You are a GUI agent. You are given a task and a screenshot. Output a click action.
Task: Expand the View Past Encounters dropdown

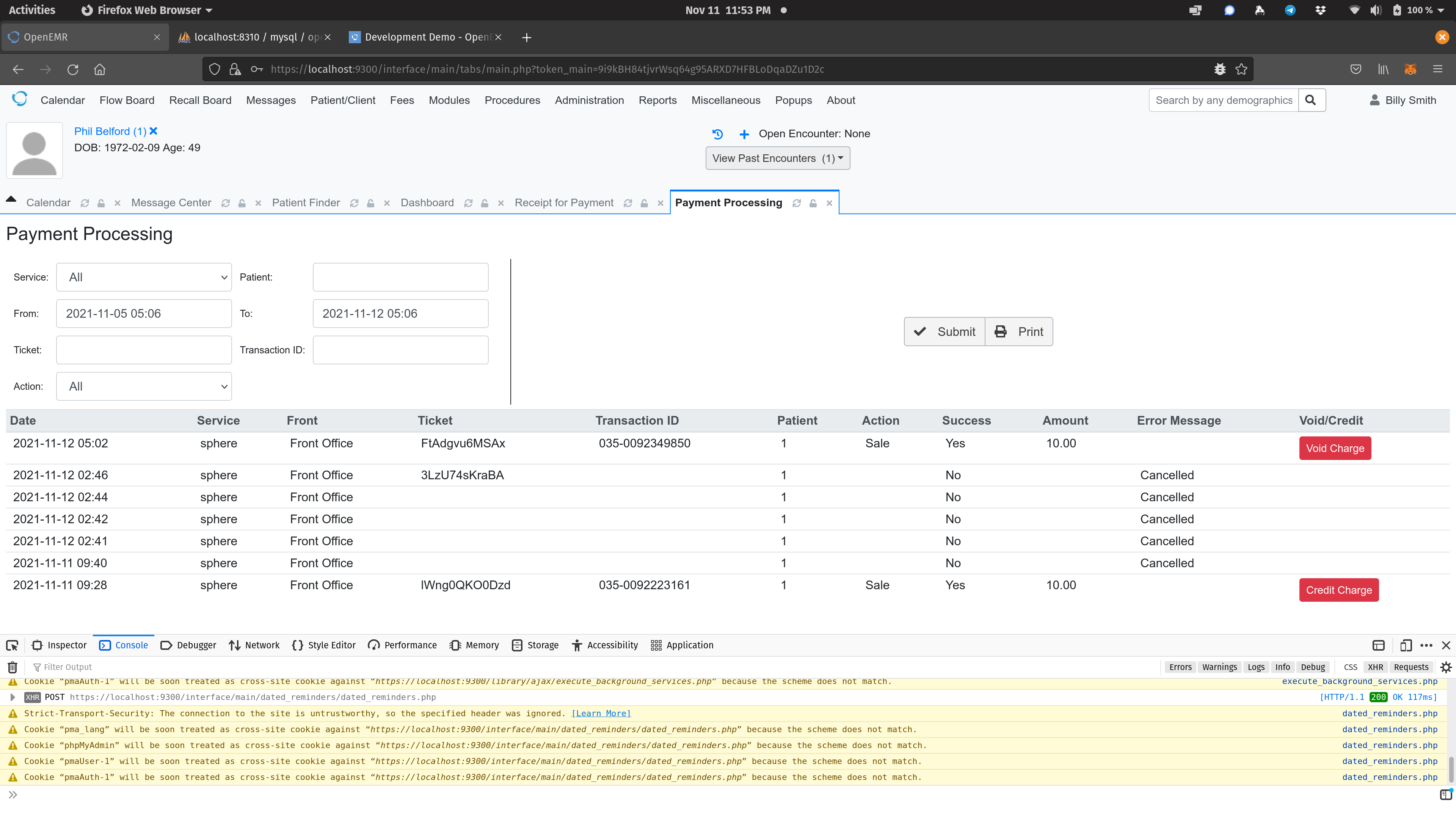click(x=777, y=158)
